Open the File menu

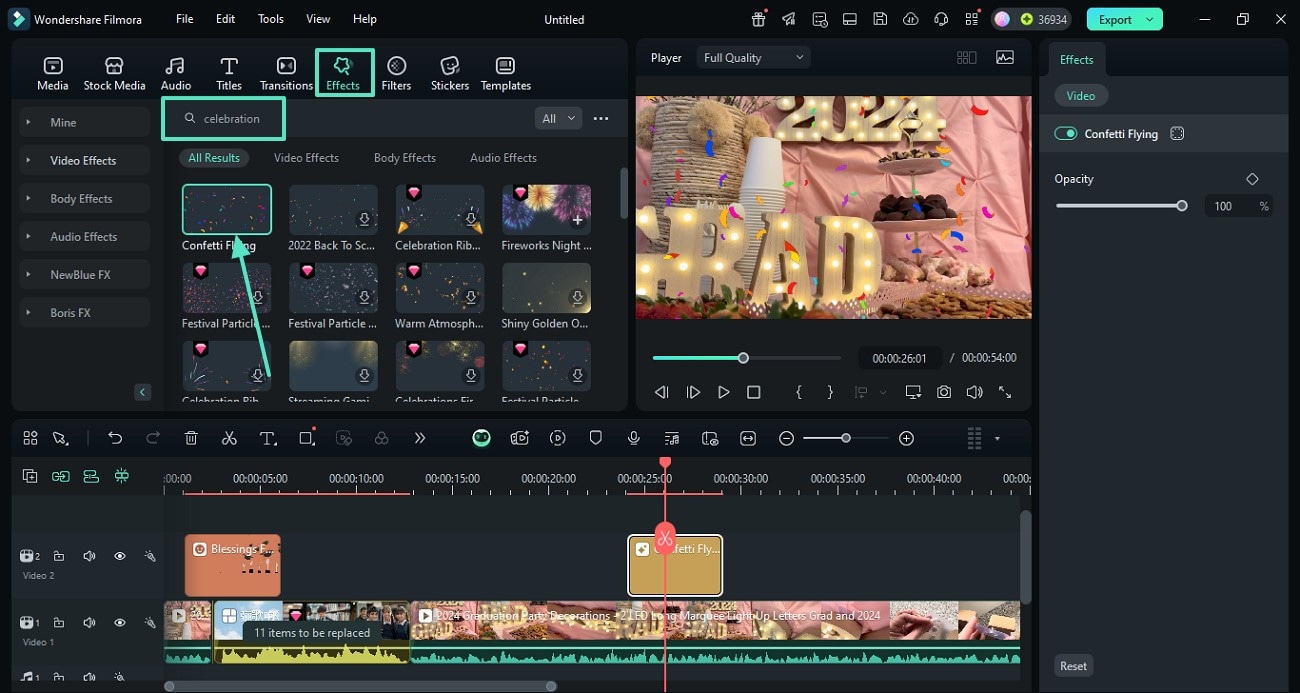[185, 19]
